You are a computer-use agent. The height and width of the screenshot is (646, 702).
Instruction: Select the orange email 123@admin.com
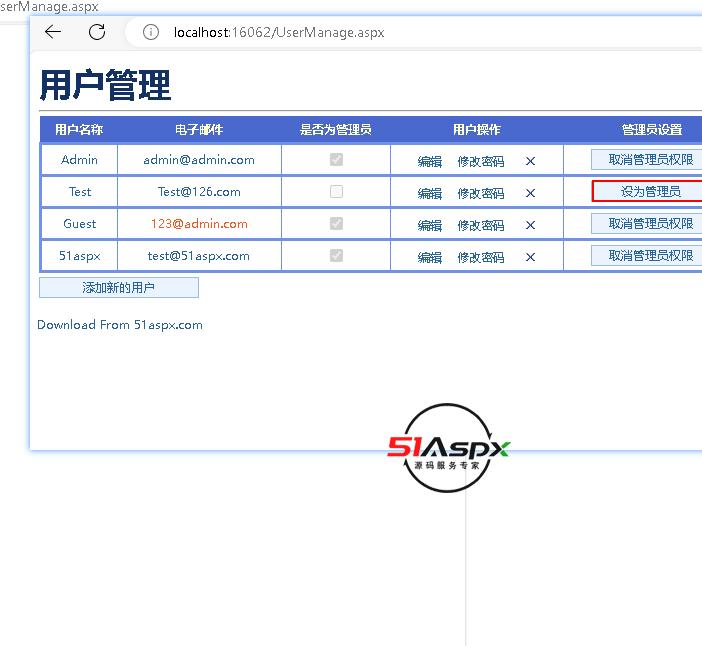tap(199, 224)
